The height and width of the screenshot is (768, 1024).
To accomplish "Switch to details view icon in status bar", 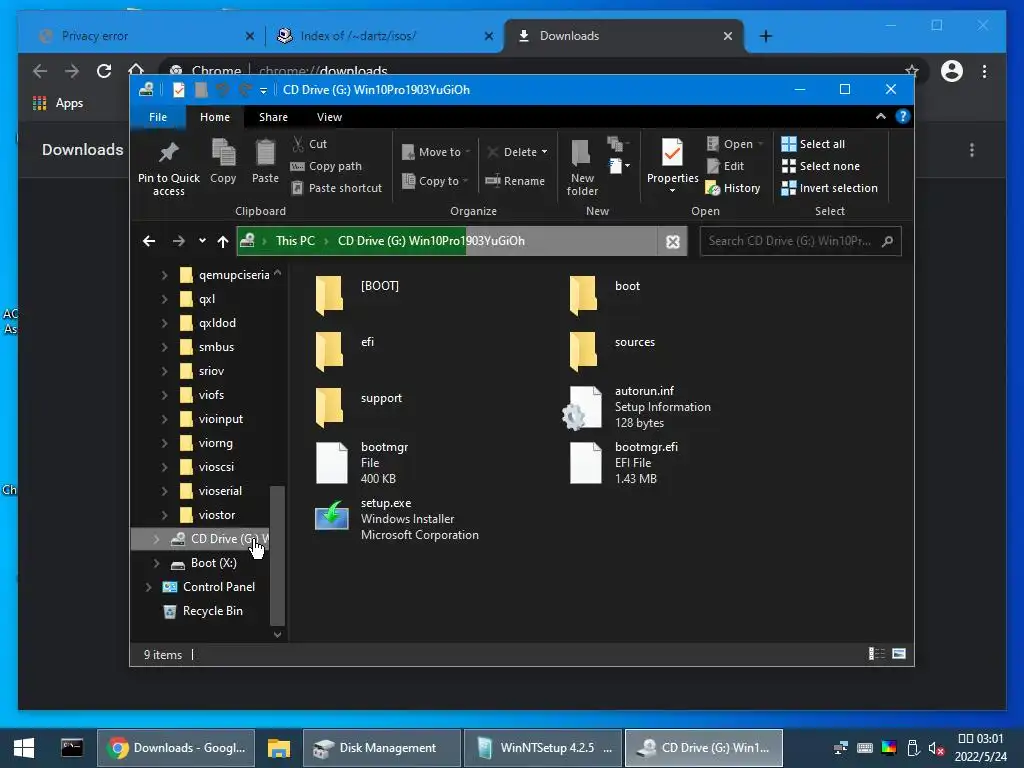I will click(x=876, y=654).
